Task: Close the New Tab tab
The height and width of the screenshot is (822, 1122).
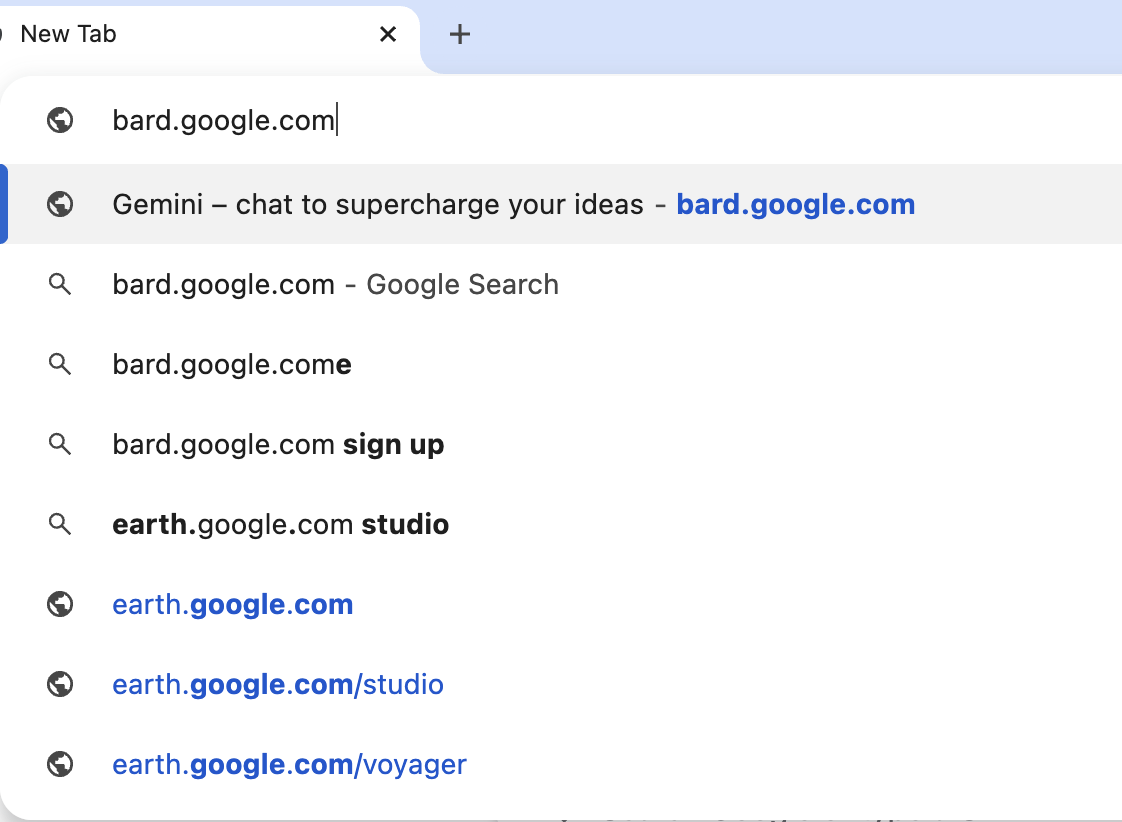Action: [x=388, y=34]
